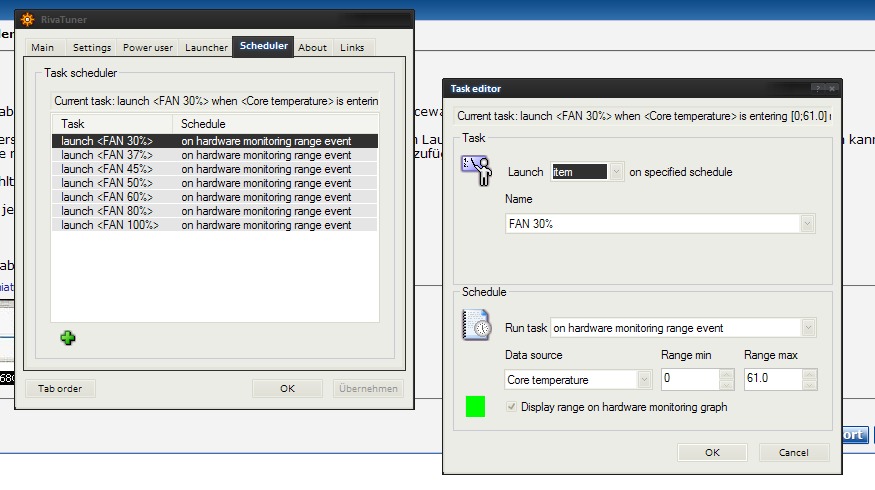Click the Schedule column header

pyautogui.click(x=276, y=124)
